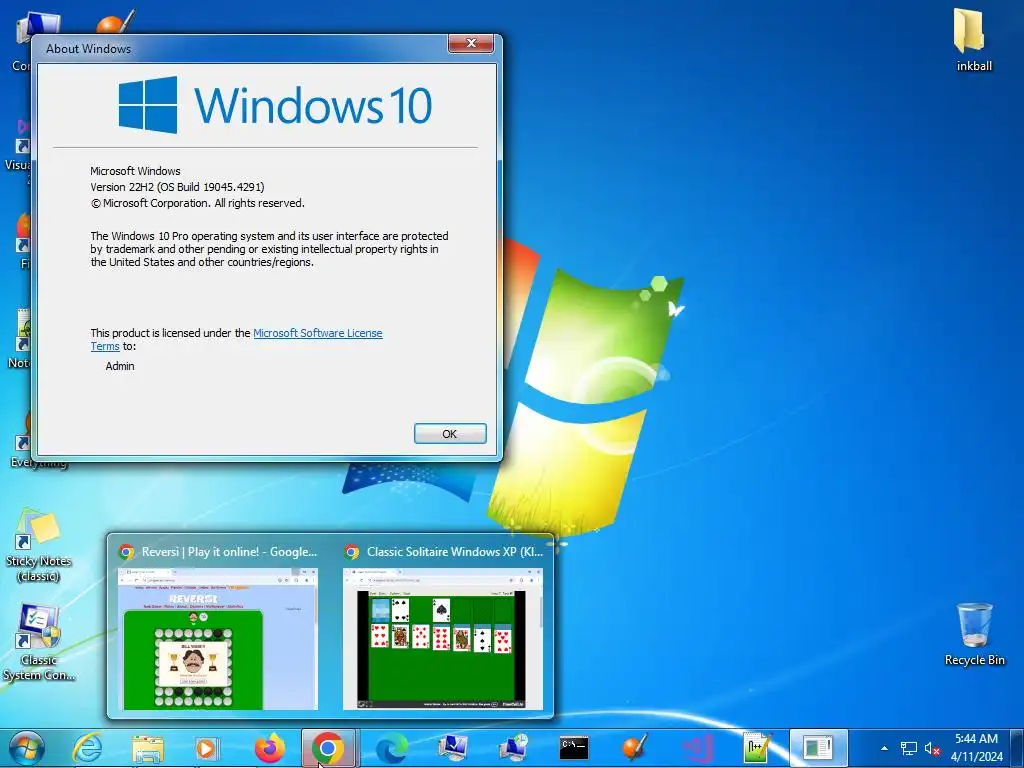Open the network tray icon
The width and height of the screenshot is (1024, 768).
point(908,748)
